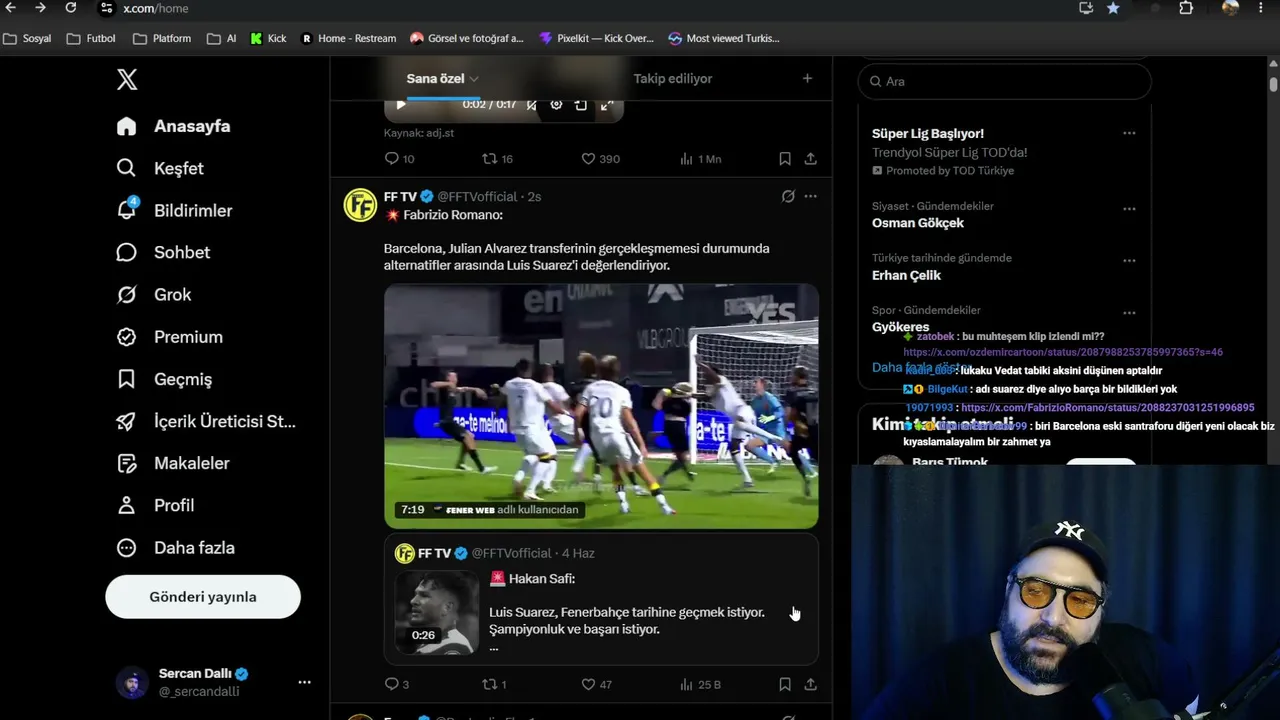The image size is (1280, 720).
Task: Click the @FFTVofficial handle on main tweet
Action: click(x=477, y=197)
